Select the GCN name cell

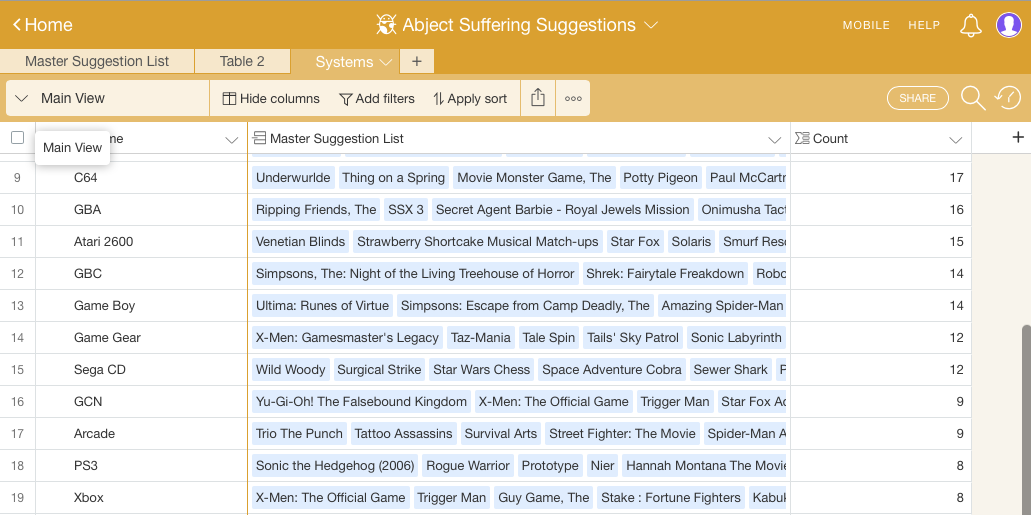coord(141,402)
